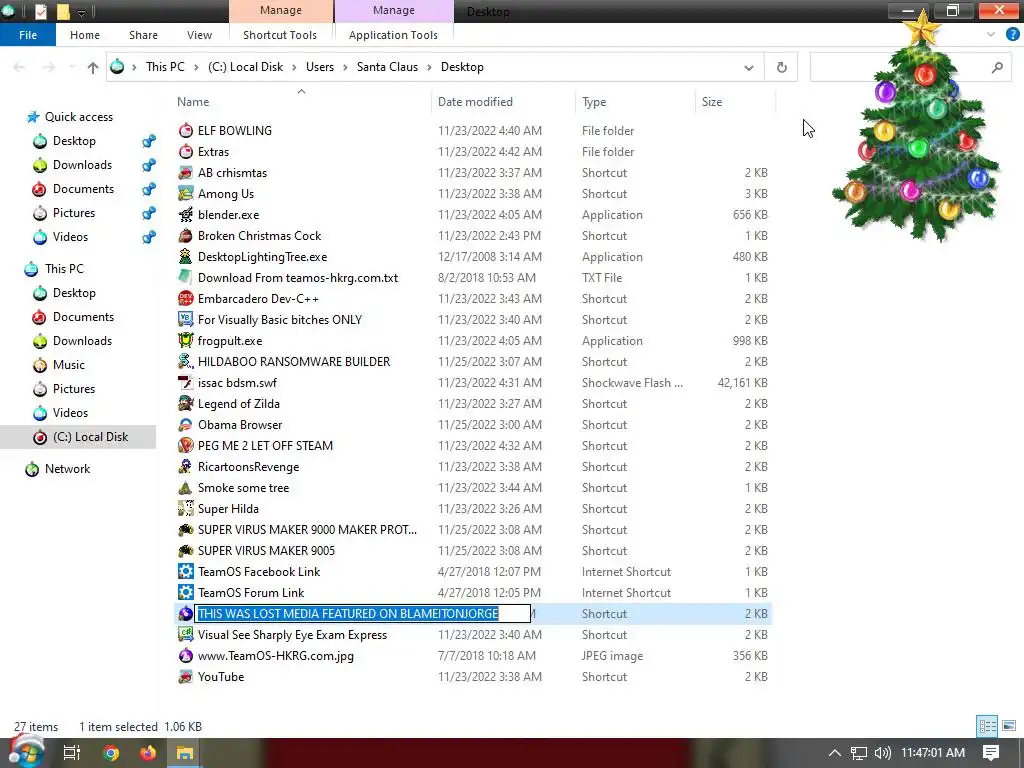Select the DesktopLightingTree.exe tree icon
The image size is (1024, 768).
point(185,257)
